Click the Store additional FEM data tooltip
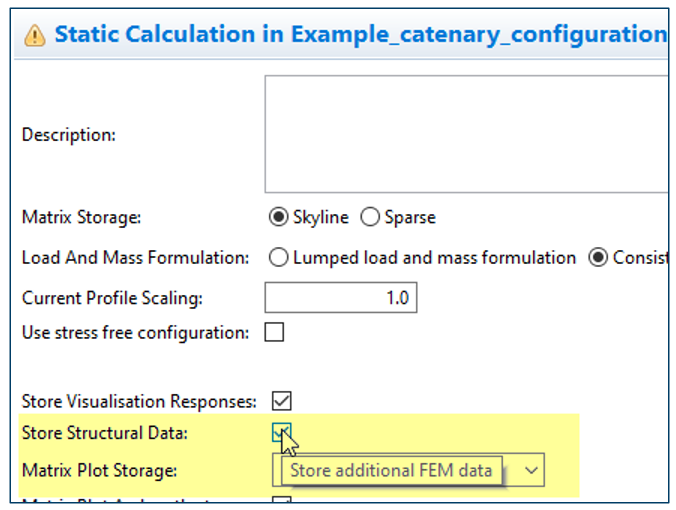The width and height of the screenshot is (676, 510). pos(391,470)
